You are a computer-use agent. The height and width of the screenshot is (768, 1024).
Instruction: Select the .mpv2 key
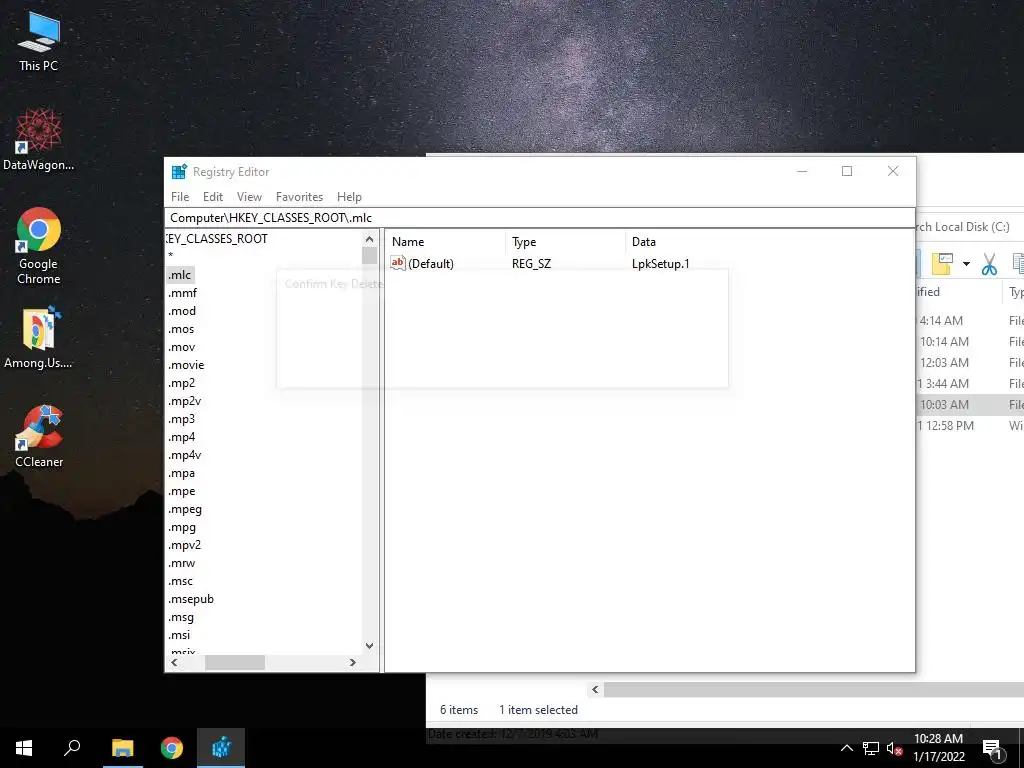point(184,545)
